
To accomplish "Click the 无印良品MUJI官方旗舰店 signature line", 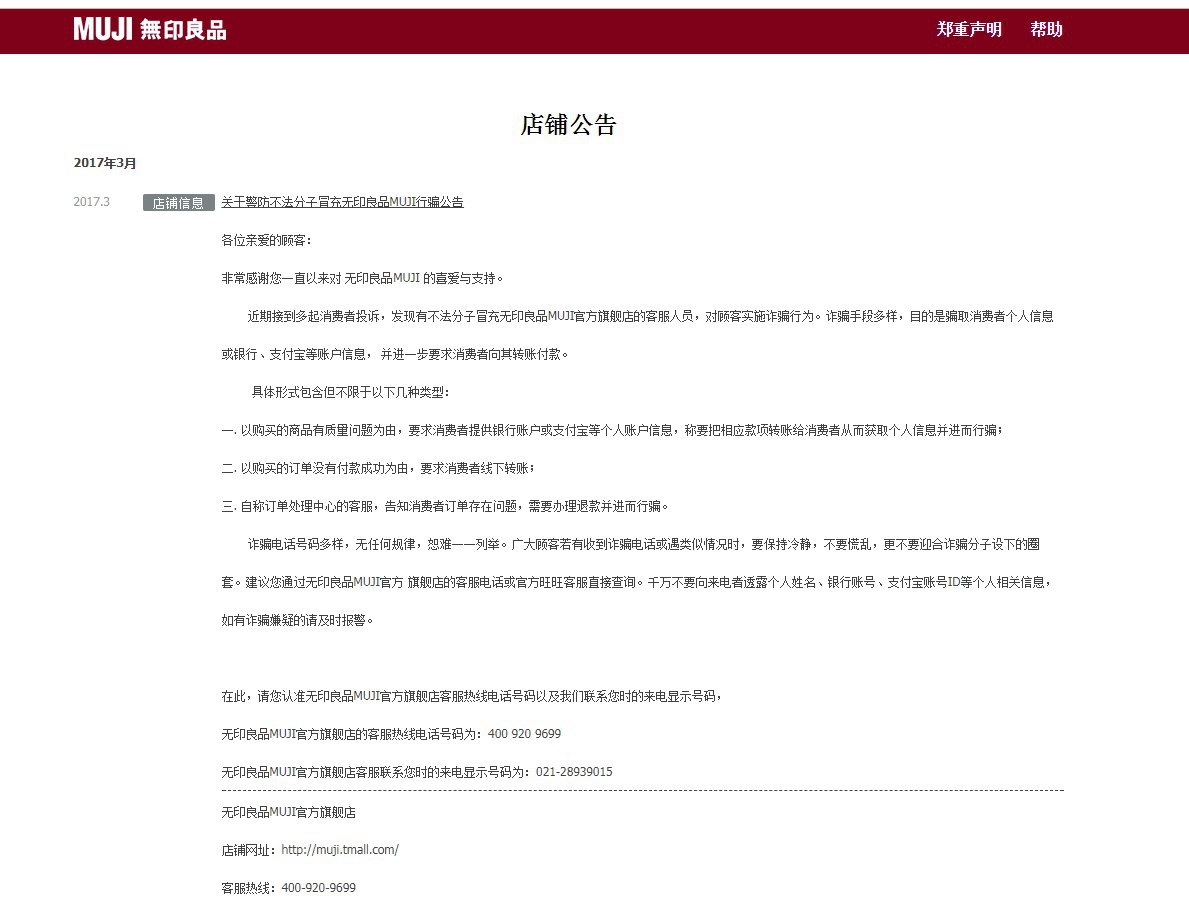I will click(x=288, y=812).
